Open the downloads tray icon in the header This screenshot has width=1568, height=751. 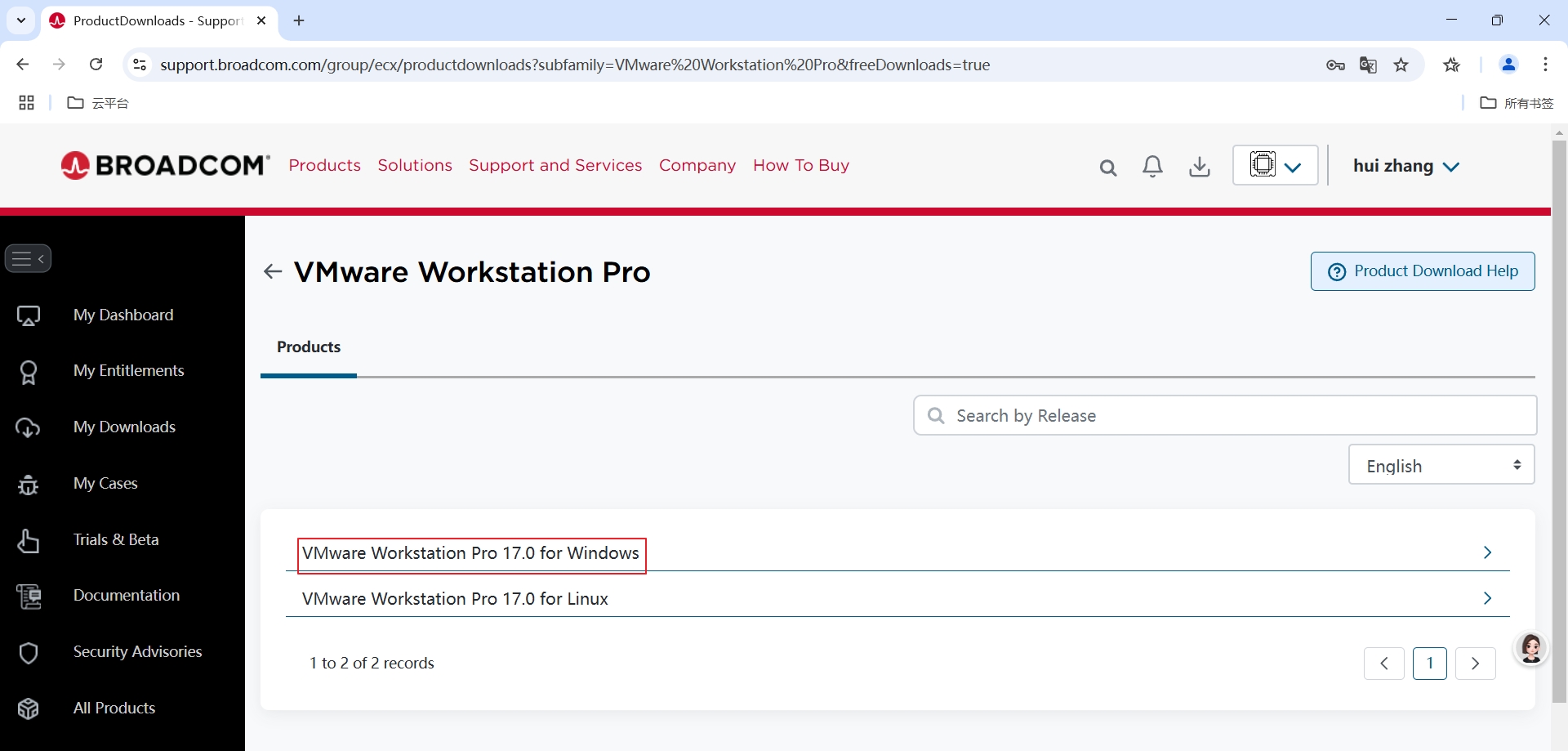pos(1199,167)
